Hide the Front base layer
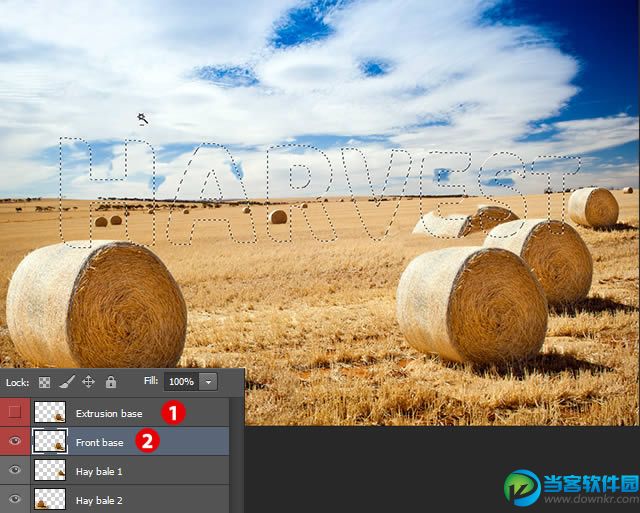 tap(15, 441)
